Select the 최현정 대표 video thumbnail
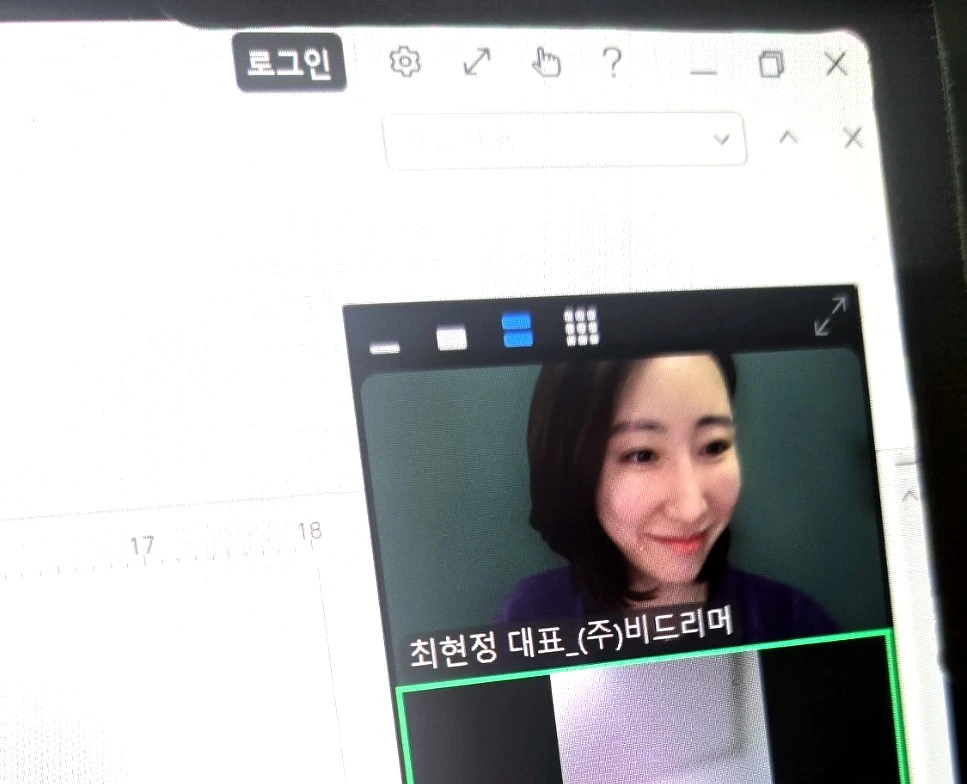The width and height of the screenshot is (967, 784). (x=625, y=506)
